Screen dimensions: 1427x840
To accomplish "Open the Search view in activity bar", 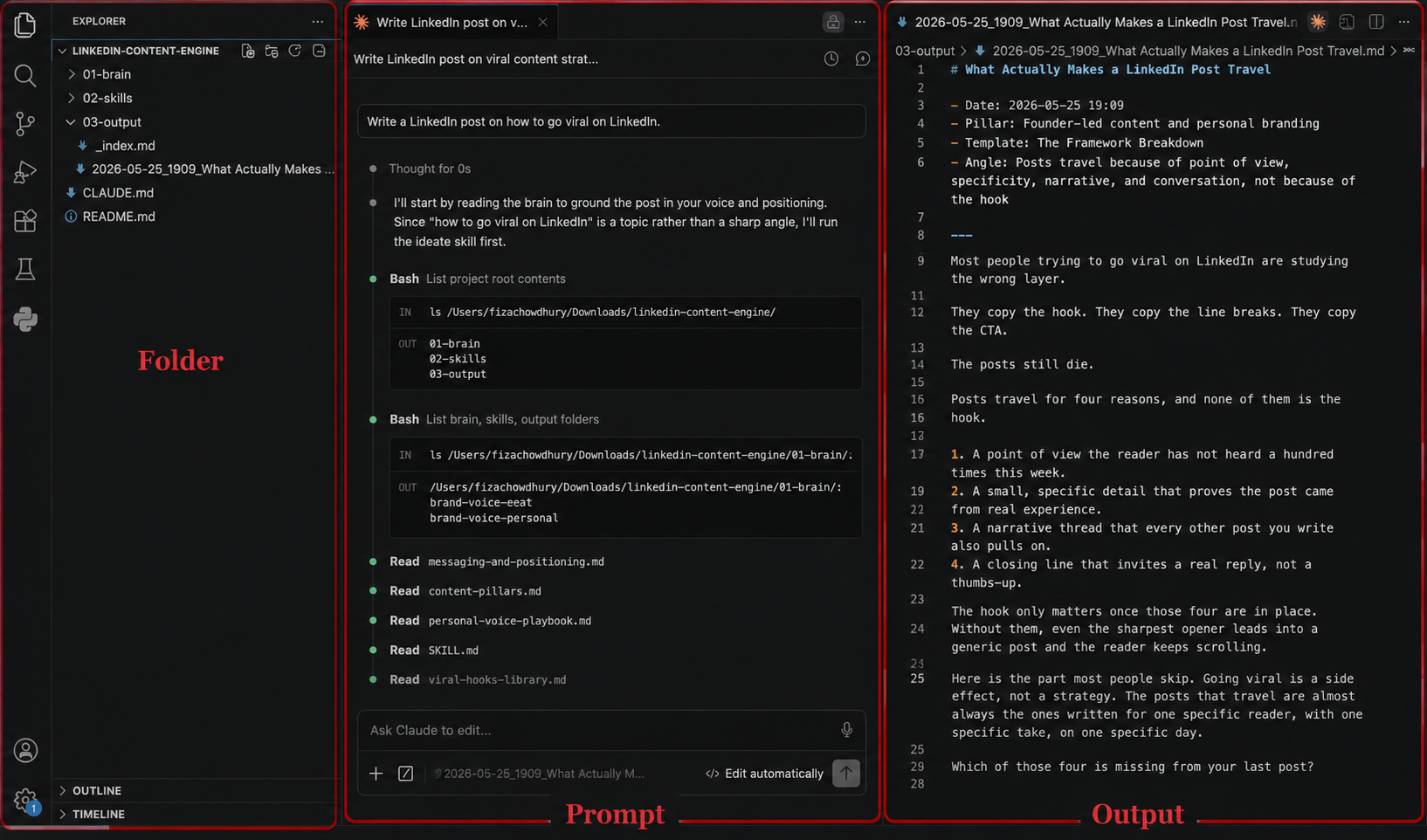I will [x=25, y=76].
